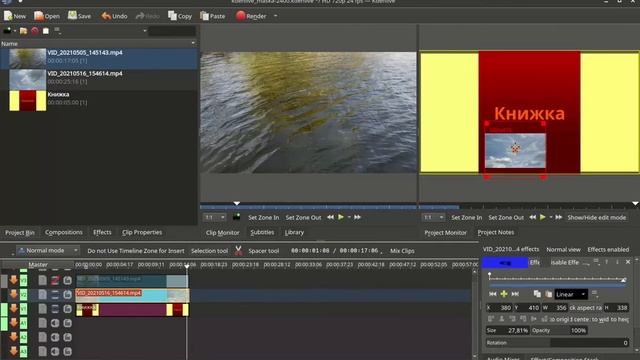Rewind the project monitor

[533, 217]
